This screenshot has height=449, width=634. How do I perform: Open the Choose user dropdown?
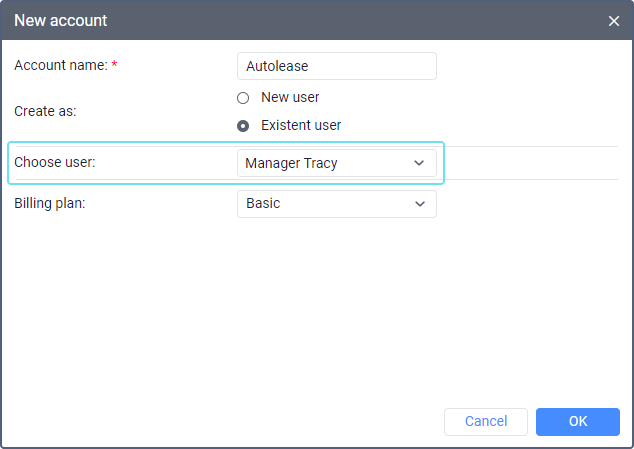point(336,163)
